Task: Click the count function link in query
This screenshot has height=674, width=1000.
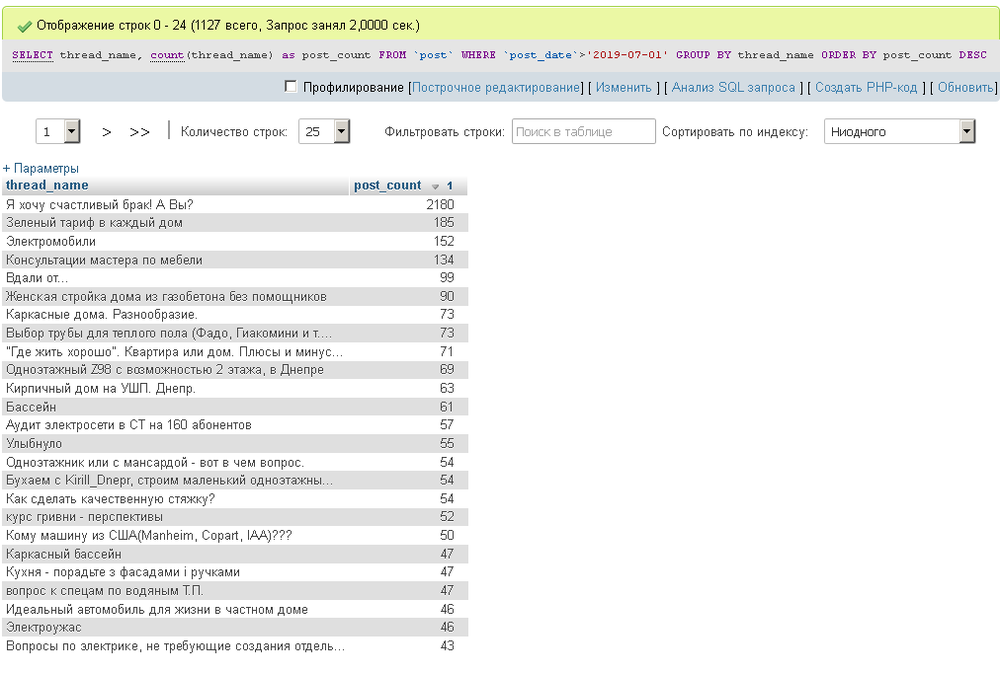Action: point(168,55)
